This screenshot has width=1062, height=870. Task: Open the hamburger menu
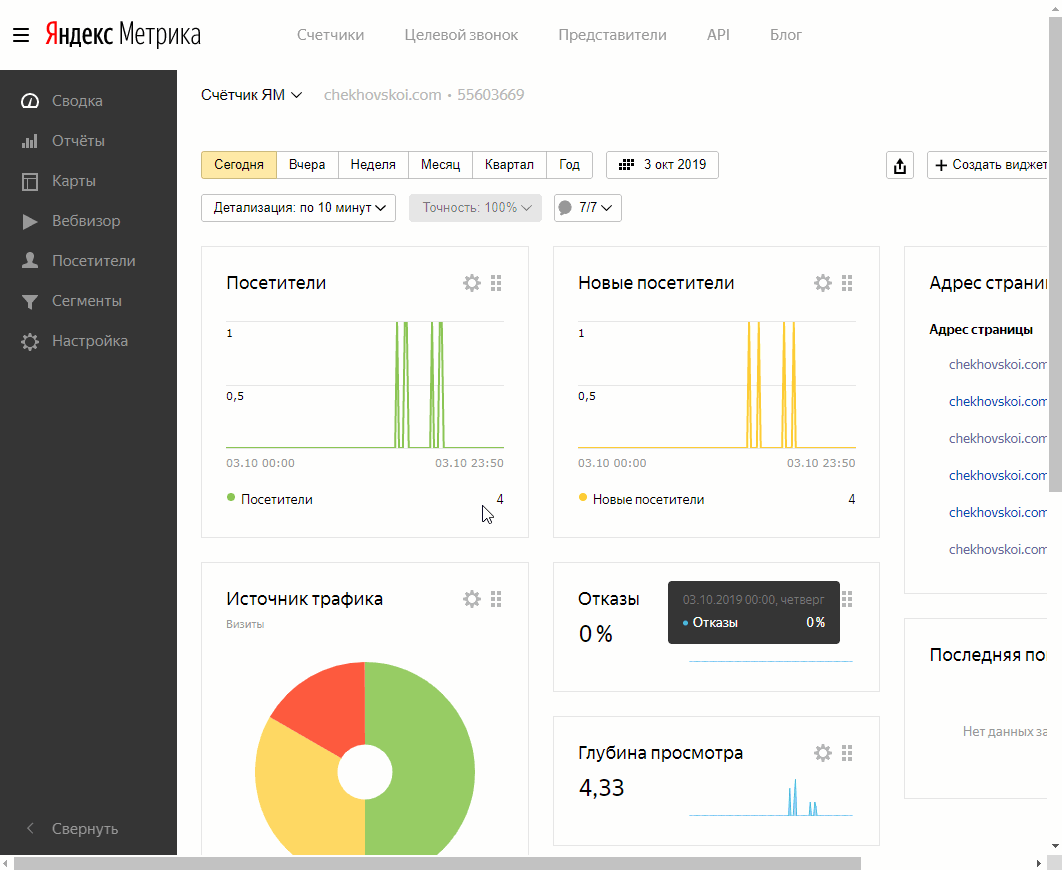(x=21, y=35)
